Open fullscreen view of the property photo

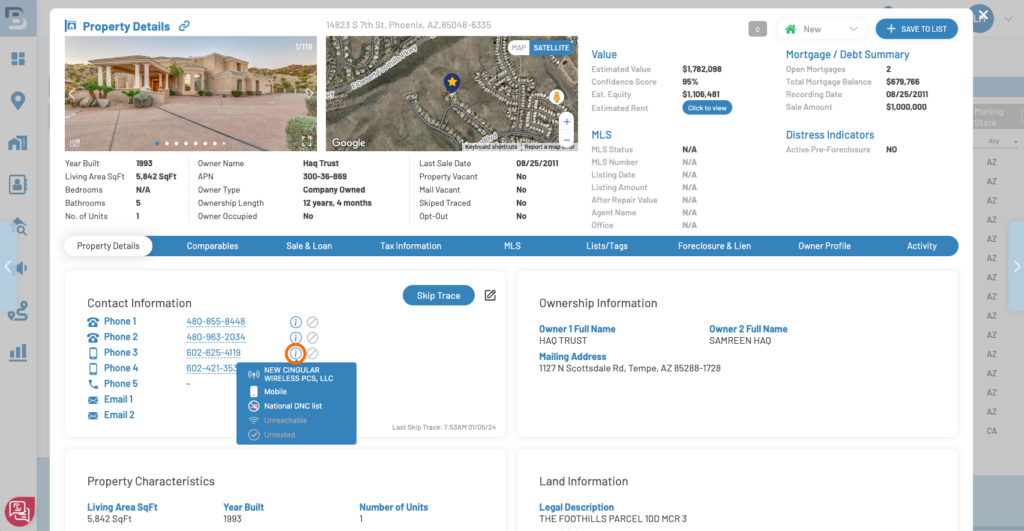pyautogui.click(x=307, y=142)
